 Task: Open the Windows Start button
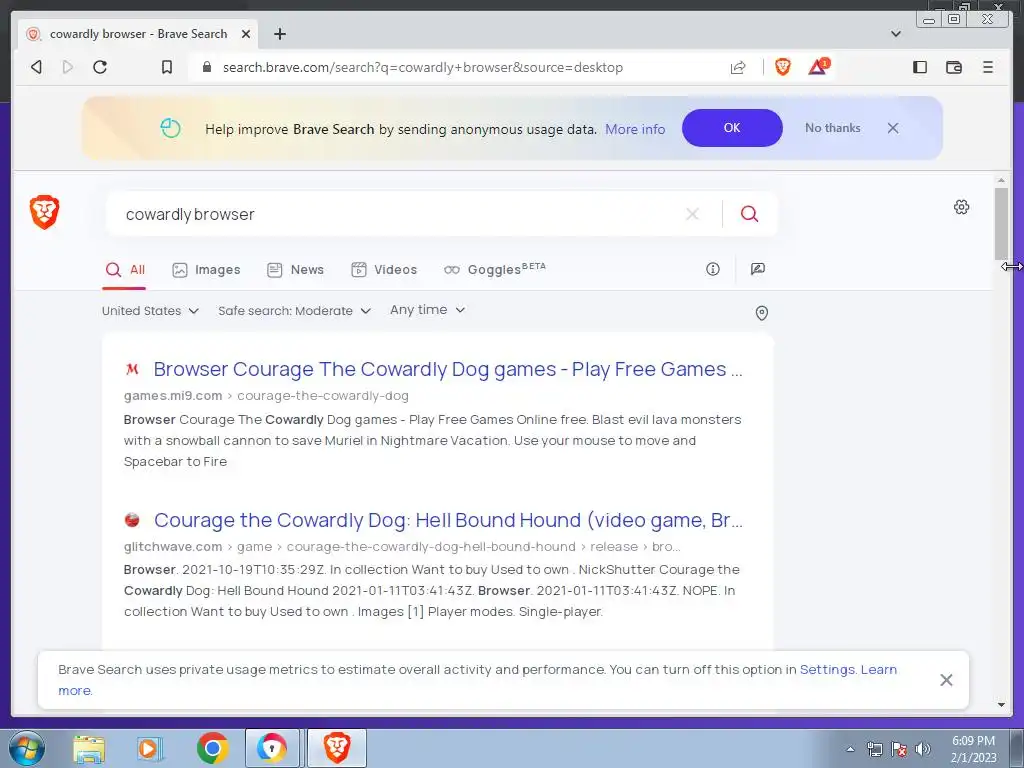(x=27, y=748)
